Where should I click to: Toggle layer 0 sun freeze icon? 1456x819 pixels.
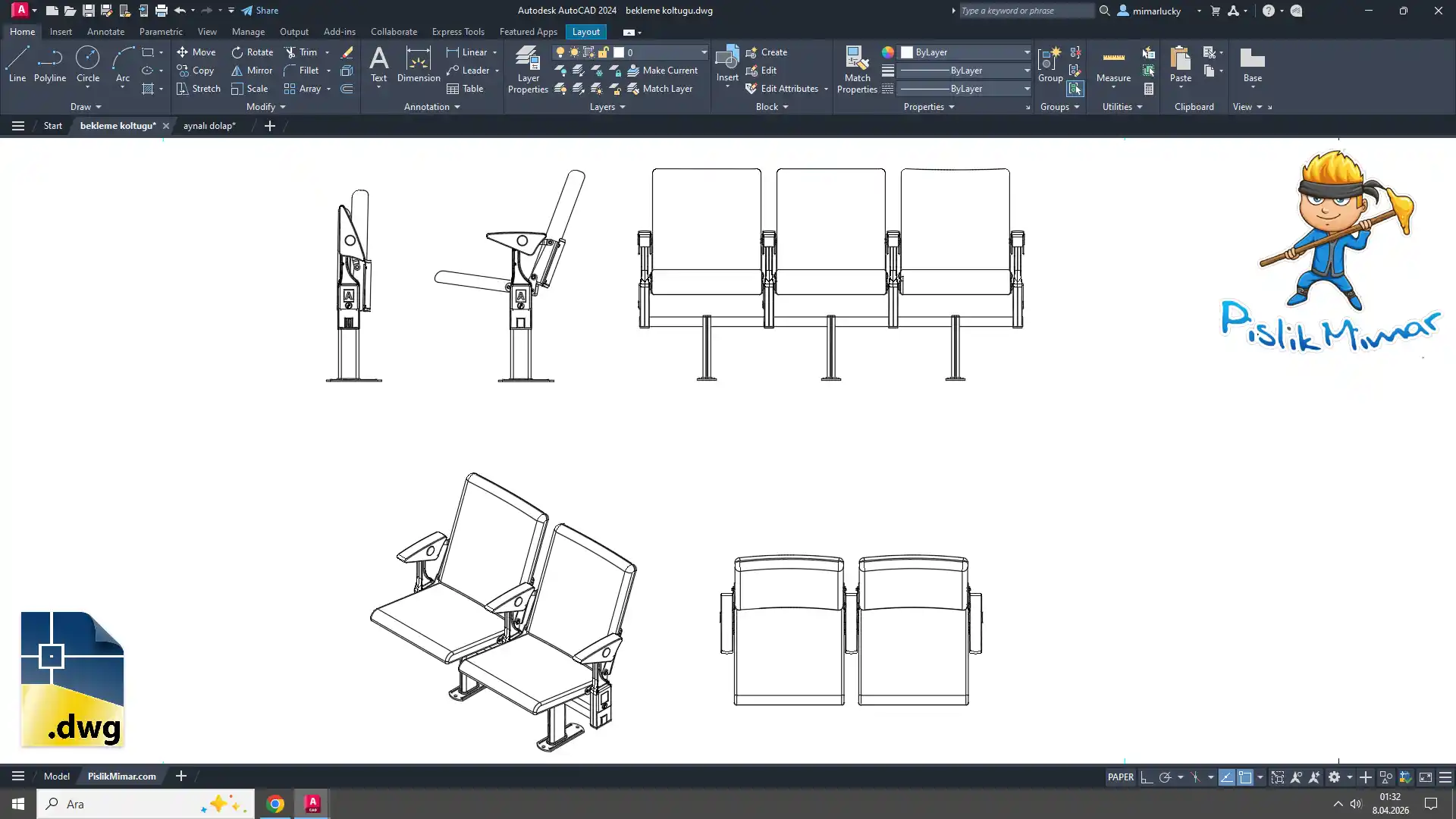click(574, 52)
